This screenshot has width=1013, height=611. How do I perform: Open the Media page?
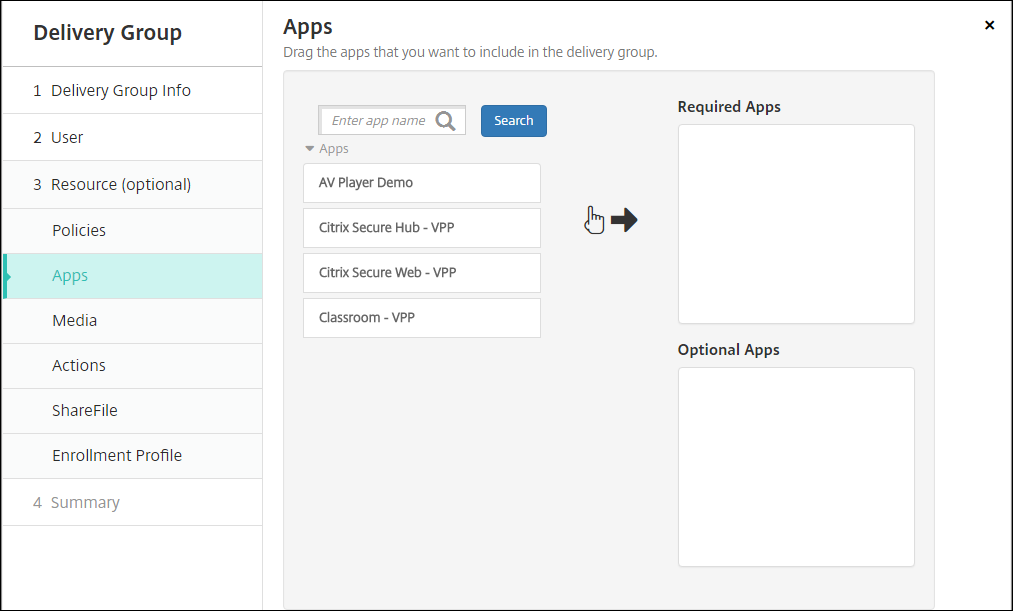[x=75, y=320]
